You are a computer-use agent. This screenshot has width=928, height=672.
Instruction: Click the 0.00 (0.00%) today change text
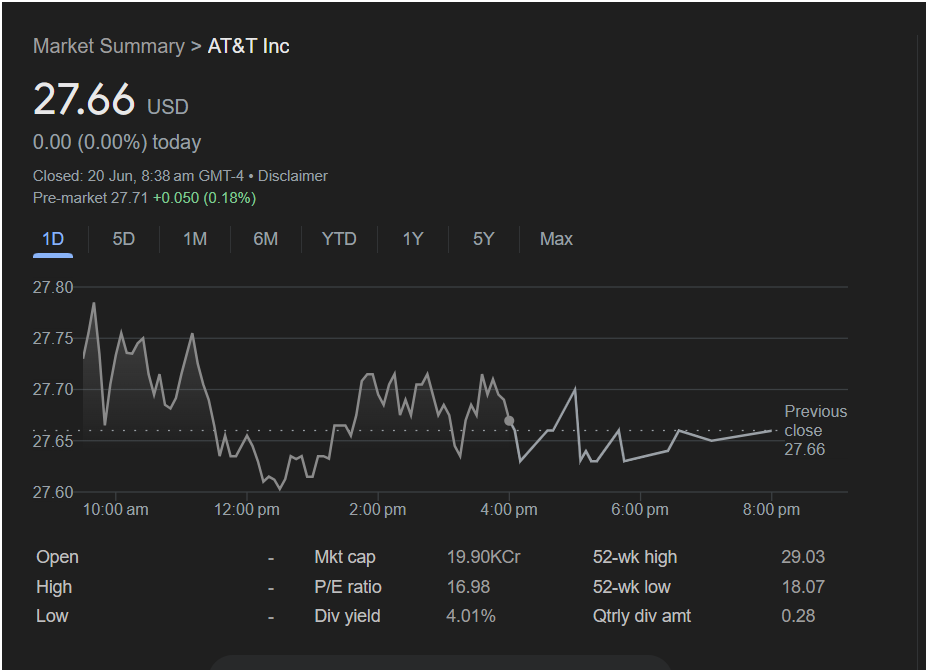pos(117,142)
